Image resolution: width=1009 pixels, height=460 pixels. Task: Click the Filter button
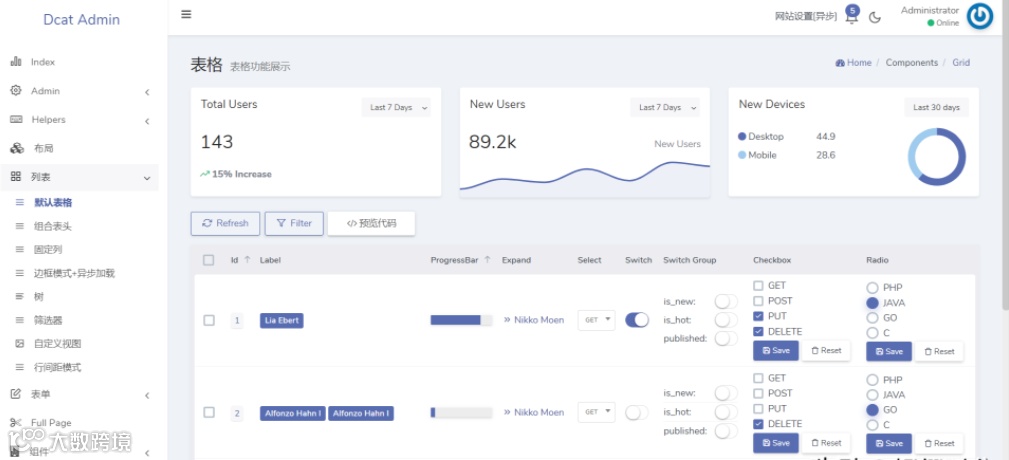click(294, 223)
